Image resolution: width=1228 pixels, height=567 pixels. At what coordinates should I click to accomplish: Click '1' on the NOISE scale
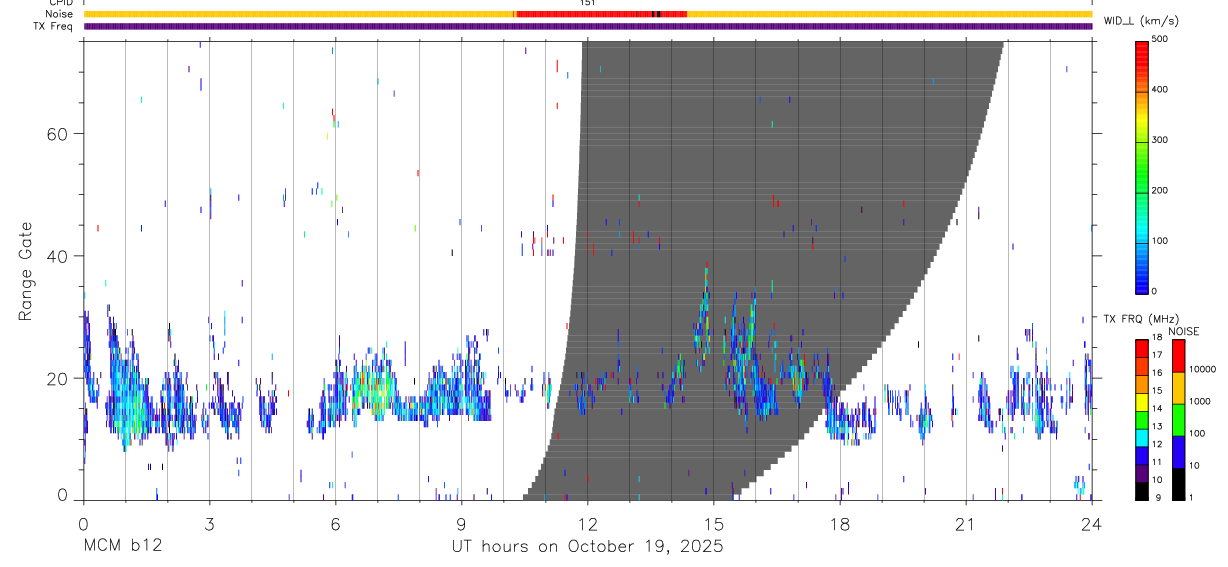click(x=1190, y=498)
